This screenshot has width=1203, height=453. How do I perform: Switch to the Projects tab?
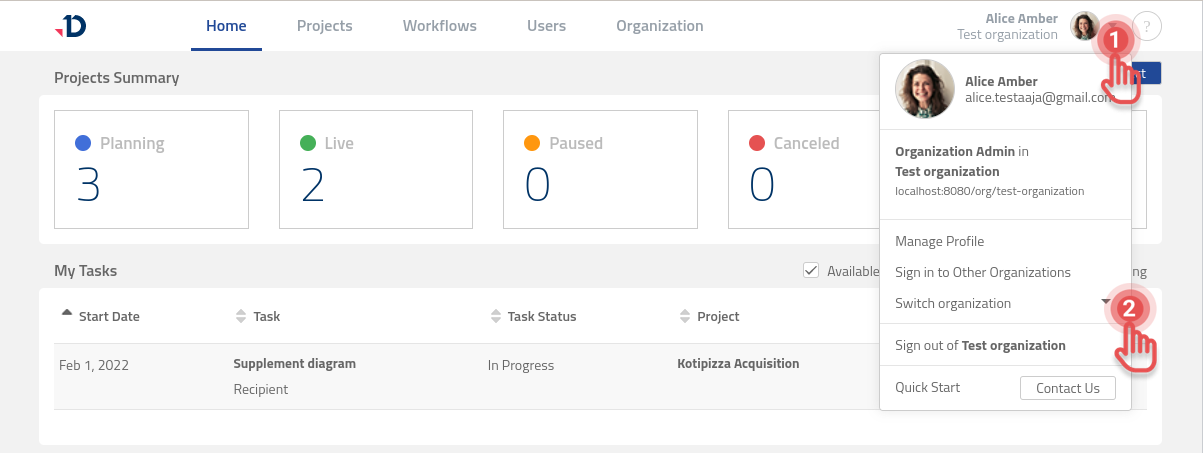click(x=324, y=26)
